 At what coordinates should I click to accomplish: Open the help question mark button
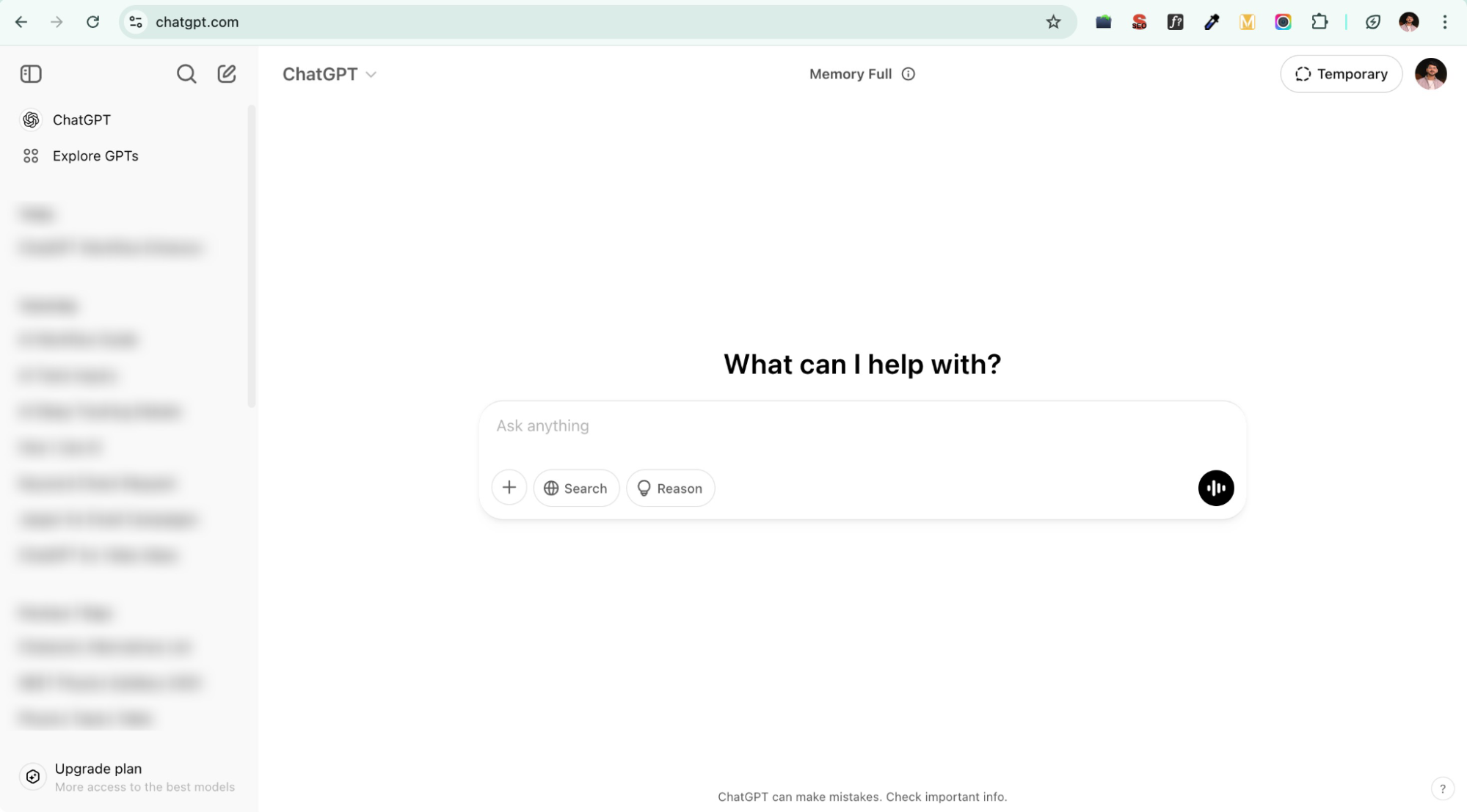point(1442,789)
